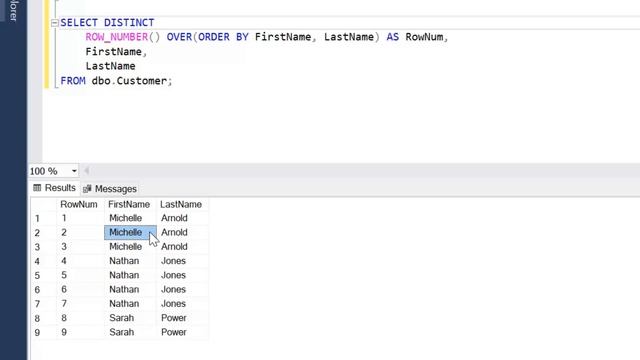
Task: Click dbo.Customer table name in query
Action: (x=129, y=81)
